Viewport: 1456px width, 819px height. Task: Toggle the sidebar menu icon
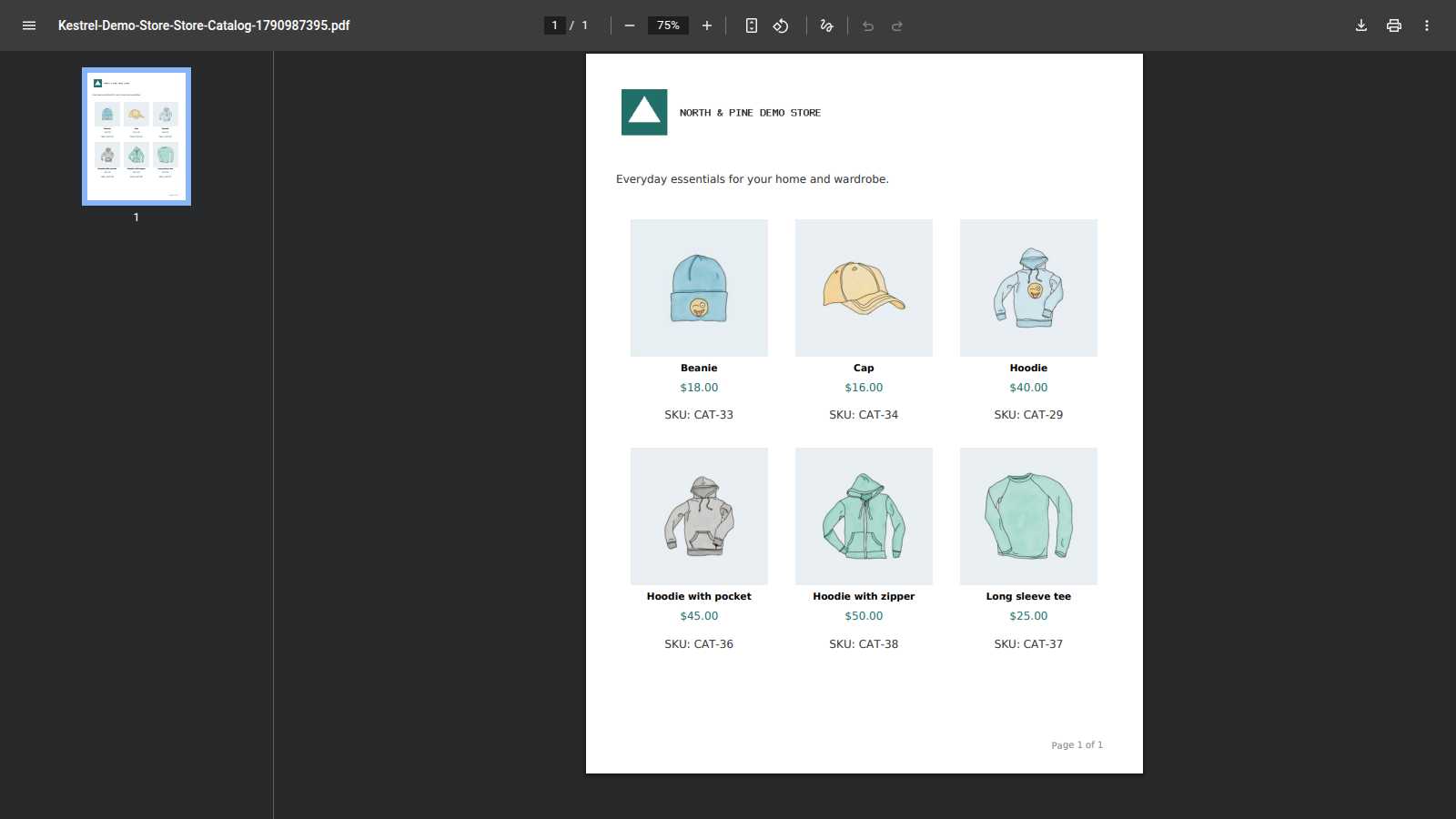coord(29,25)
